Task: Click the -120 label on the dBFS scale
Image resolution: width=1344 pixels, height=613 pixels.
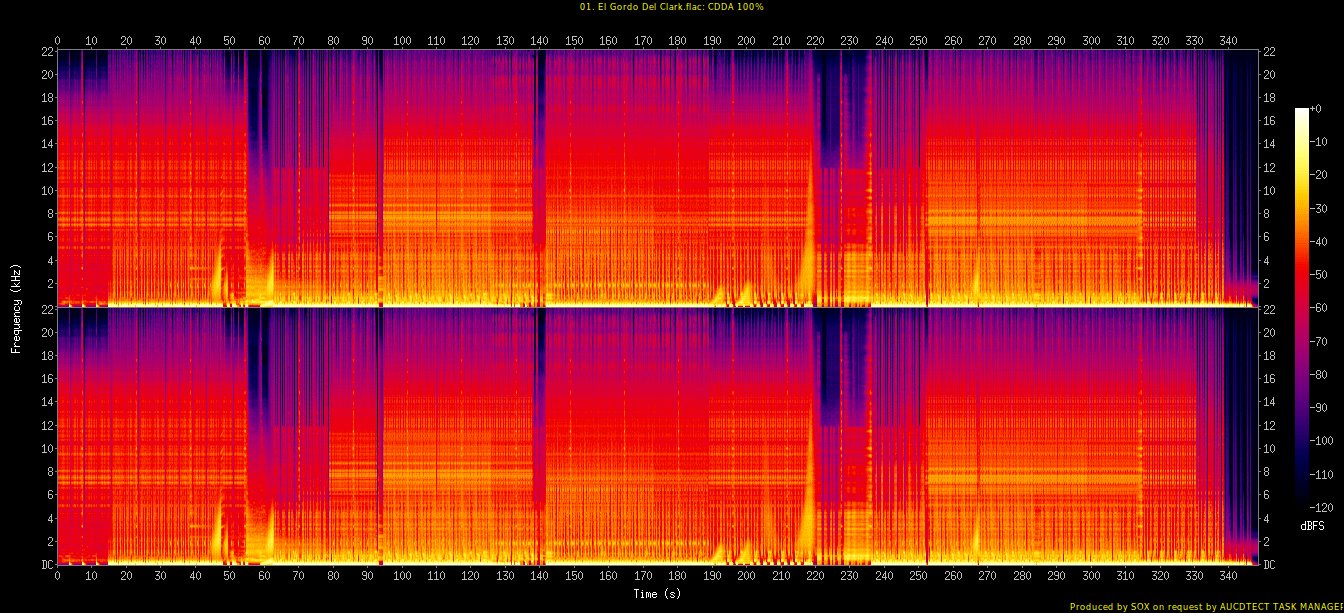Action: [1321, 507]
